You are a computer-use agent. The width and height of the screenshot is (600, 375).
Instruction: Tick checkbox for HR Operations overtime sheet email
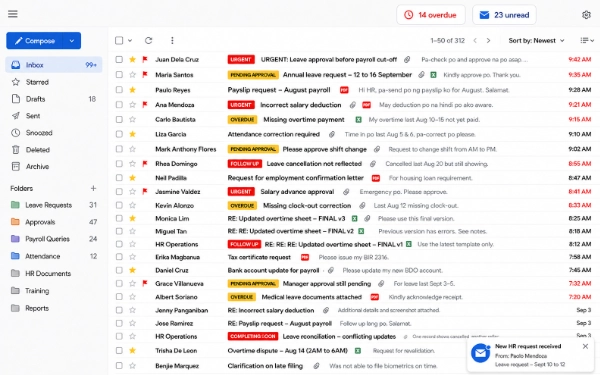(x=119, y=244)
